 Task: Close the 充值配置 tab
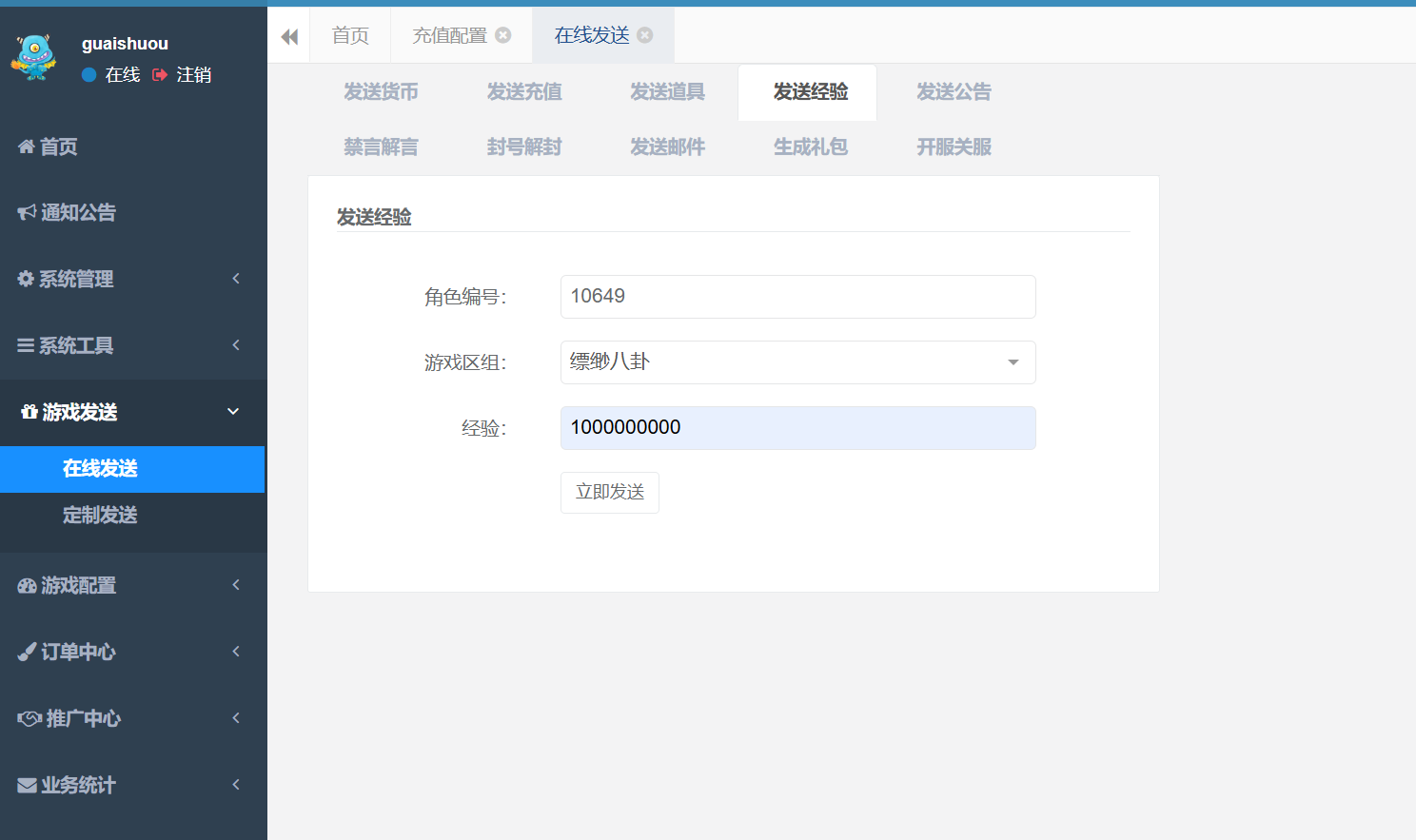503,34
